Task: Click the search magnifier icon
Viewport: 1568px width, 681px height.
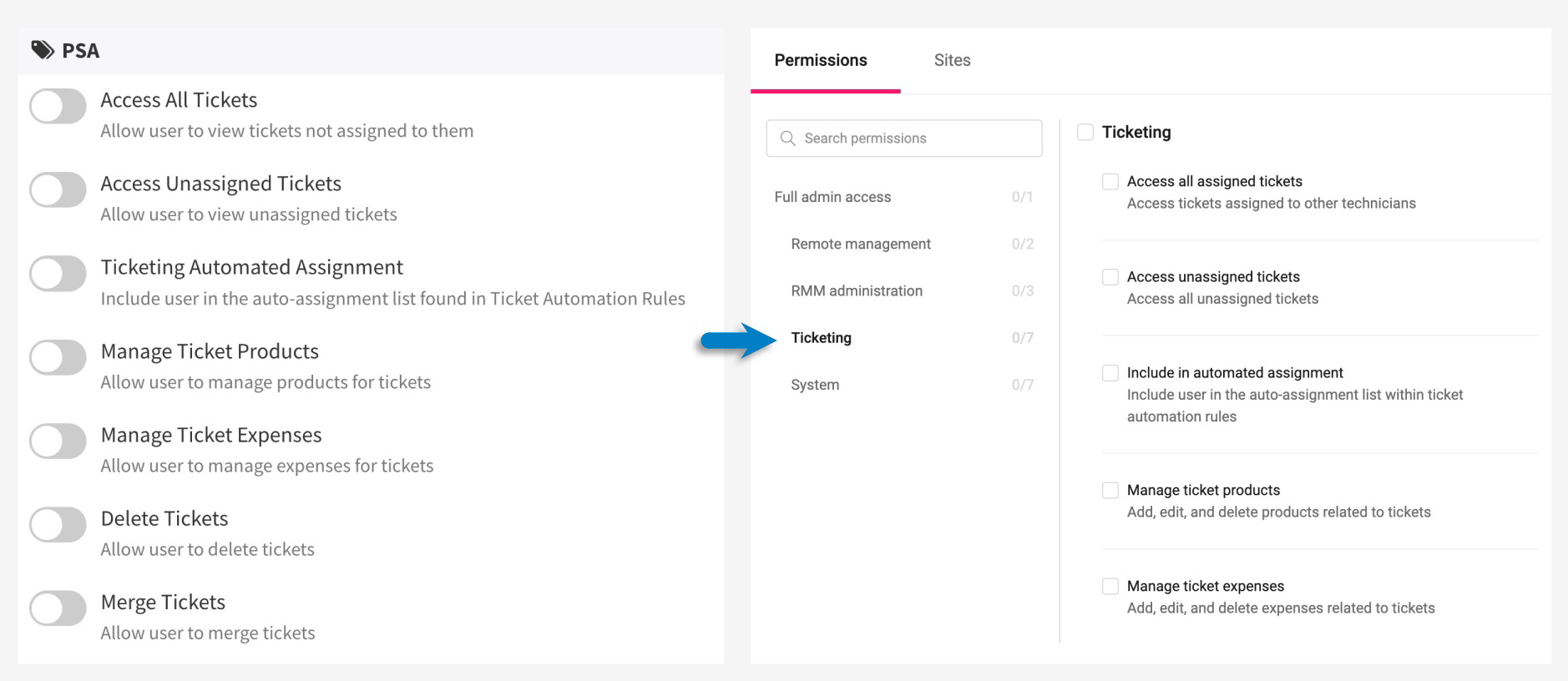Action: click(x=787, y=139)
